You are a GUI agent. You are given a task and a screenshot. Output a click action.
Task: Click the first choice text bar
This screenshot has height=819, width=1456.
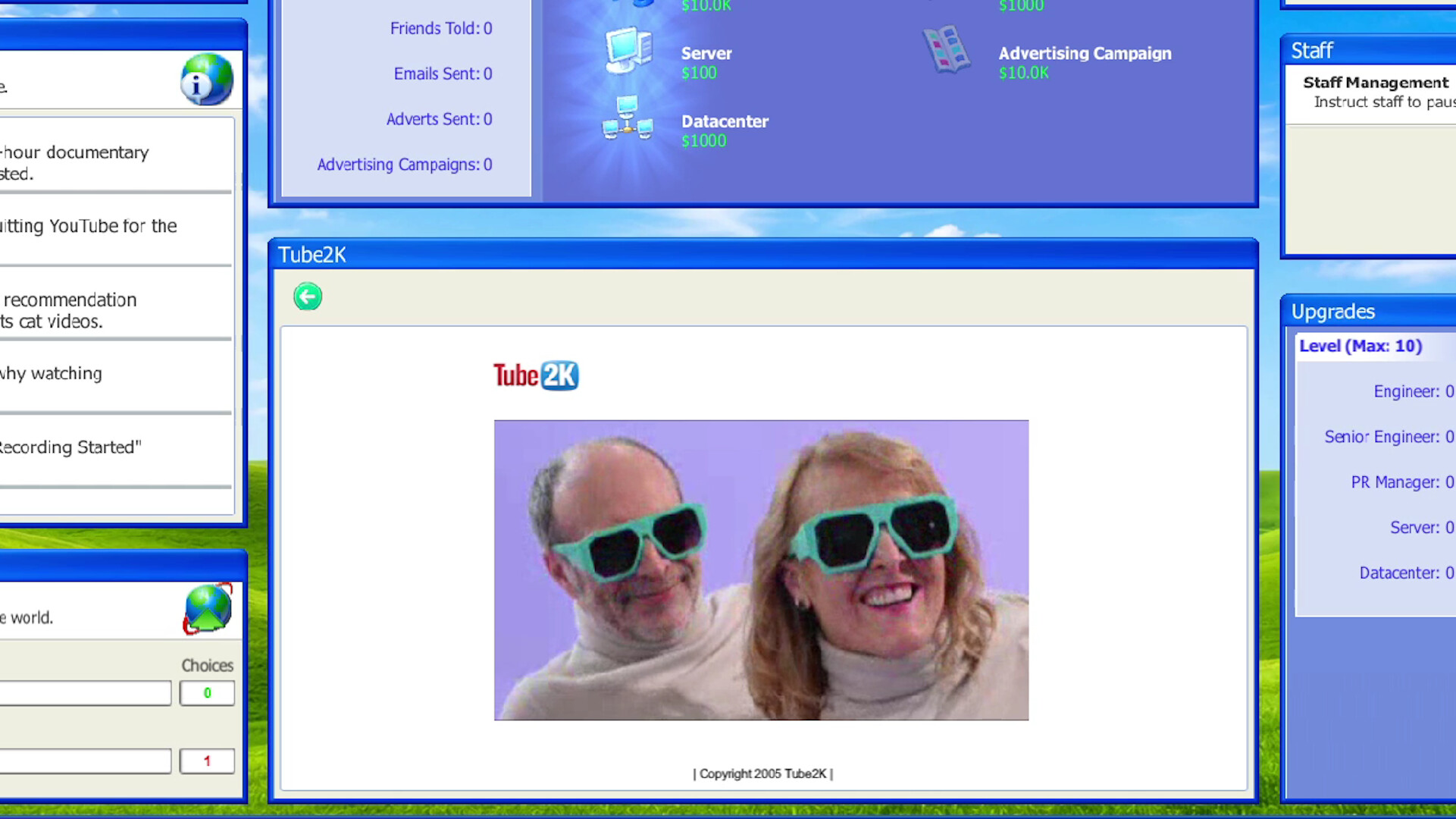85,693
